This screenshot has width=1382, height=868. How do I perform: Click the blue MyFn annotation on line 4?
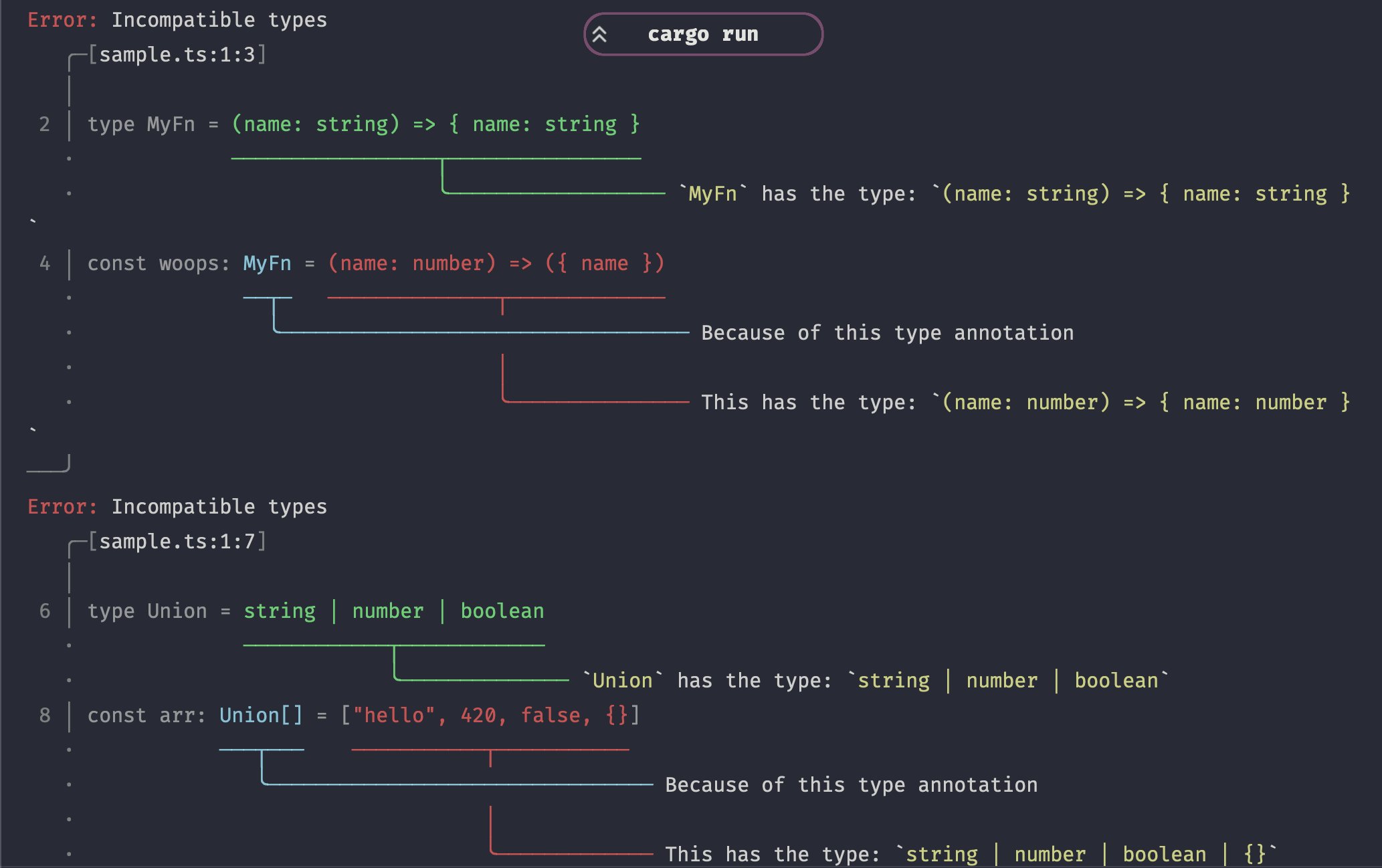click(267, 263)
